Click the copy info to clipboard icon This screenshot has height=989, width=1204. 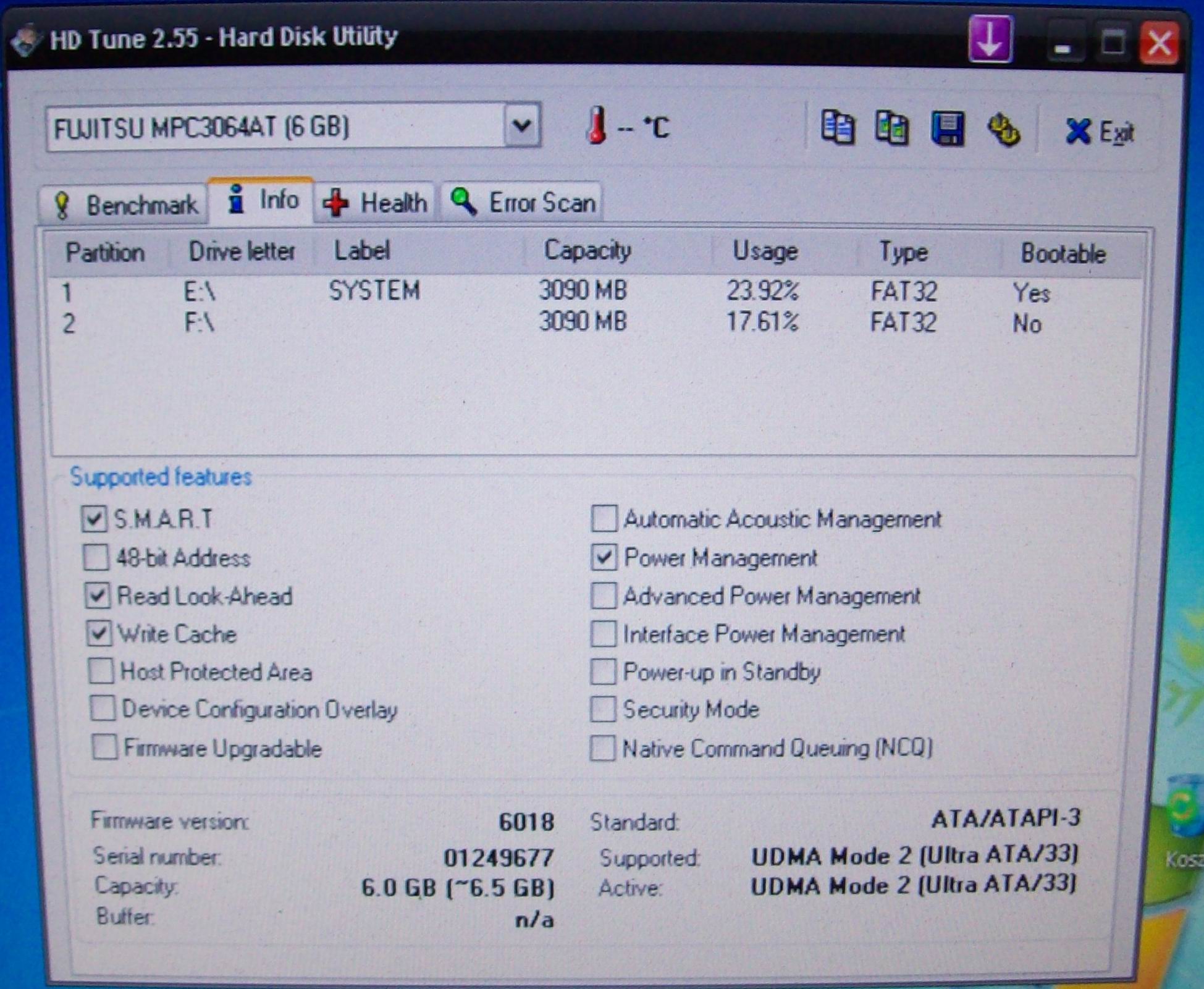tap(838, 127)
